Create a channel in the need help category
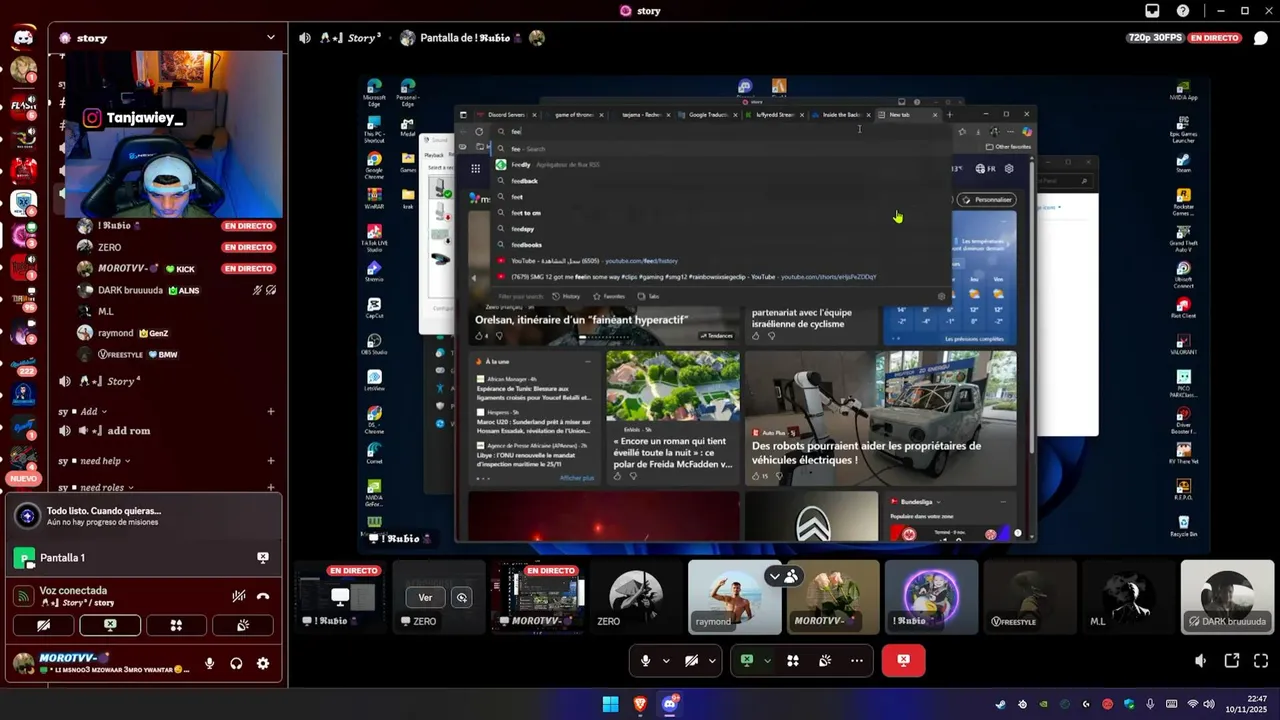Image resolution: width=1280 pixels, height=720 pixels. [271, 461]
